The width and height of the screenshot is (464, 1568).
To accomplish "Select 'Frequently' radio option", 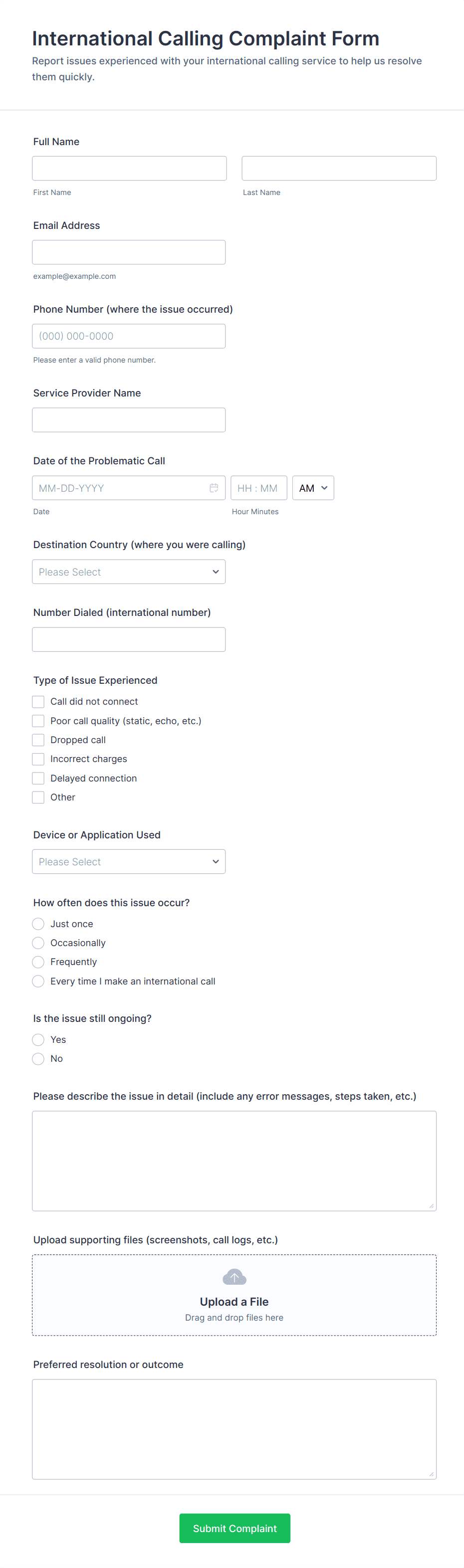I will pos(38,962).
